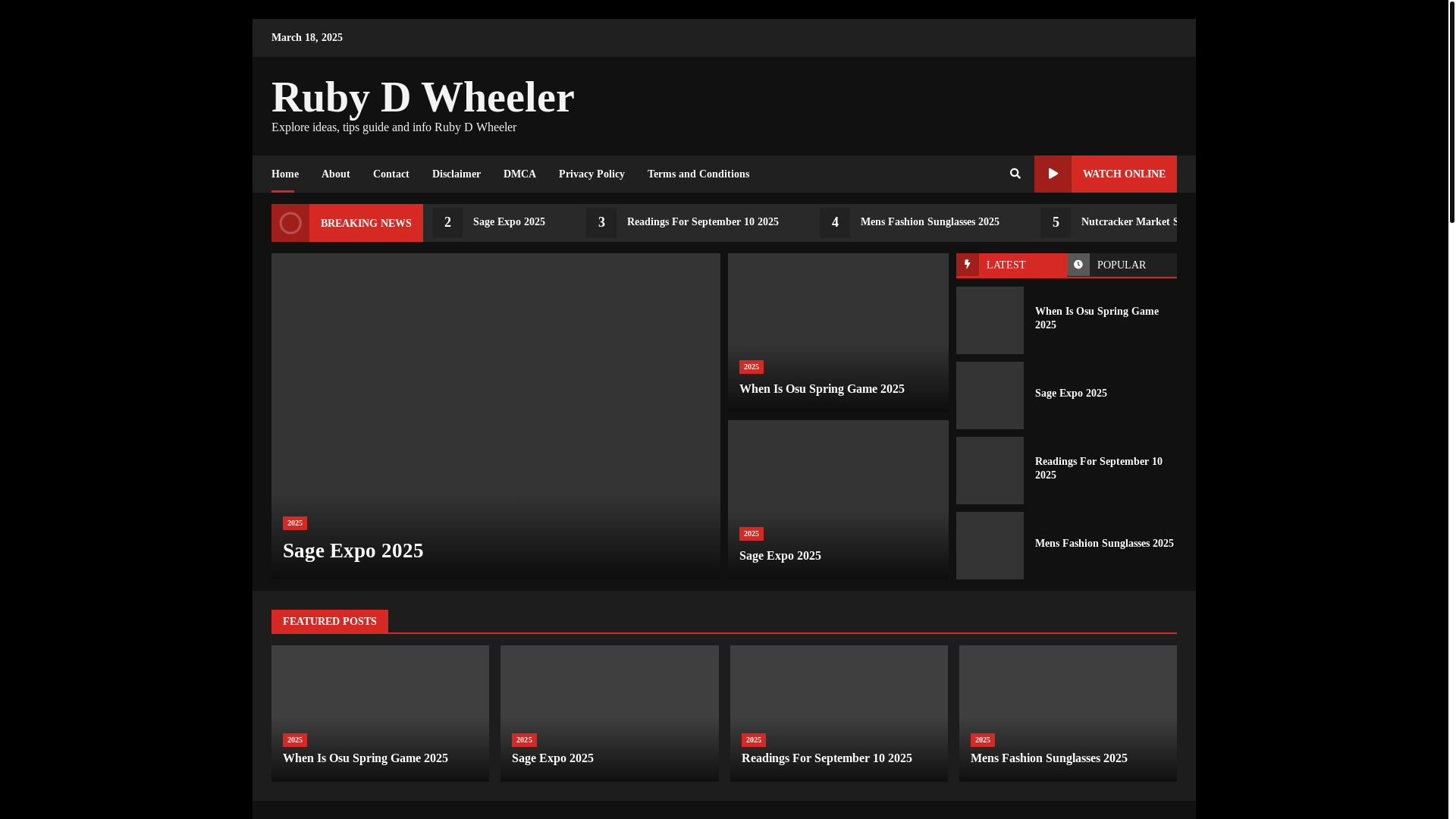Open ticker item Mens Fashion Sunglasses 2025
This screenshot has width=1456, height=819.
[930, 222]
